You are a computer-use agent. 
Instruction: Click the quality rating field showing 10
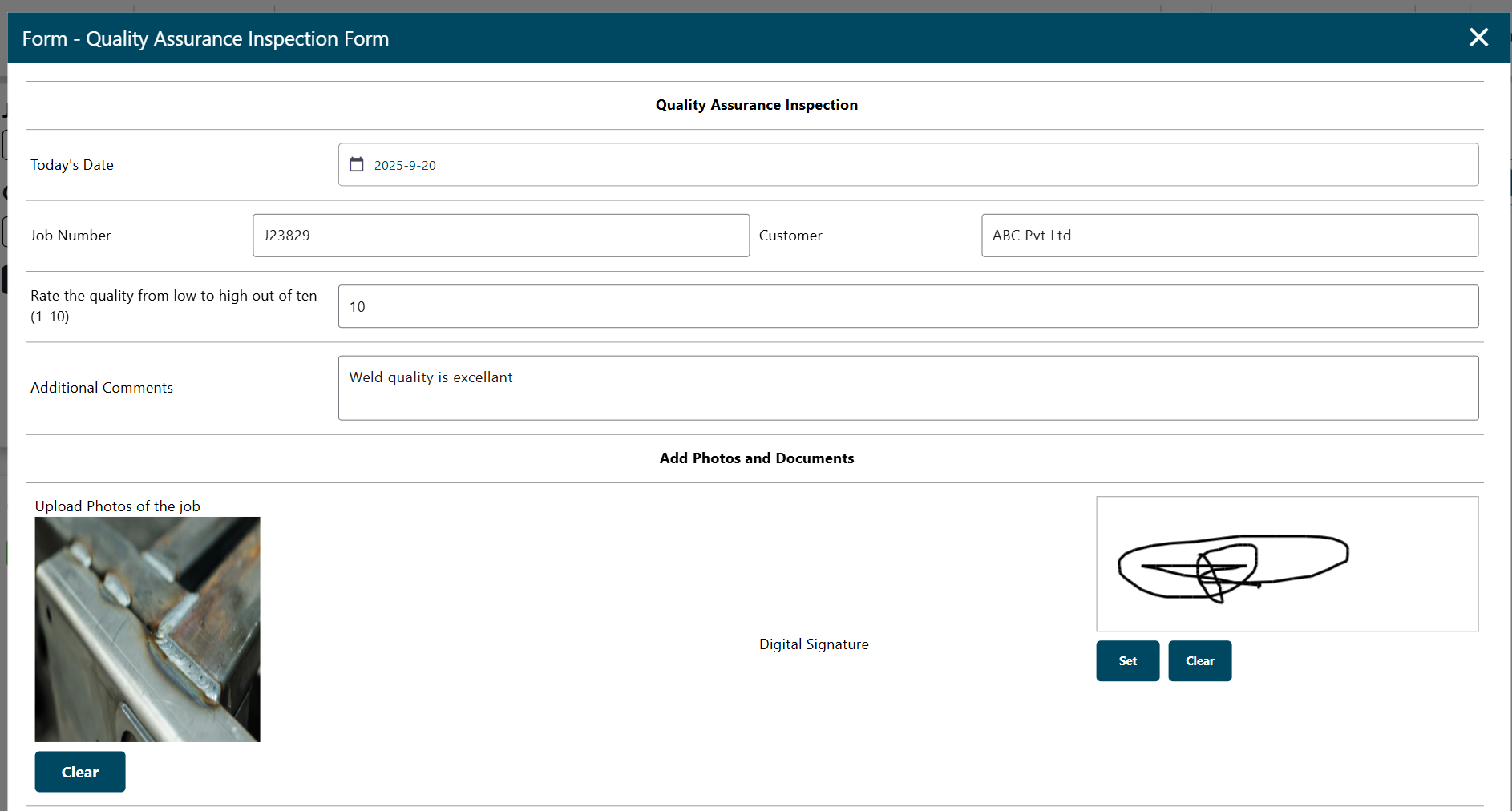[x=906, y=306]
